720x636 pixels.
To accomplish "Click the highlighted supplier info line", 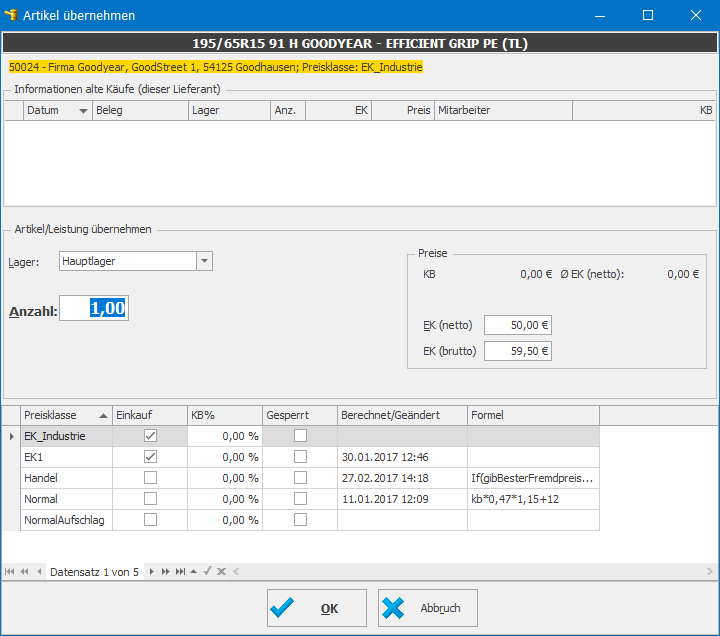I will [216, 67].
